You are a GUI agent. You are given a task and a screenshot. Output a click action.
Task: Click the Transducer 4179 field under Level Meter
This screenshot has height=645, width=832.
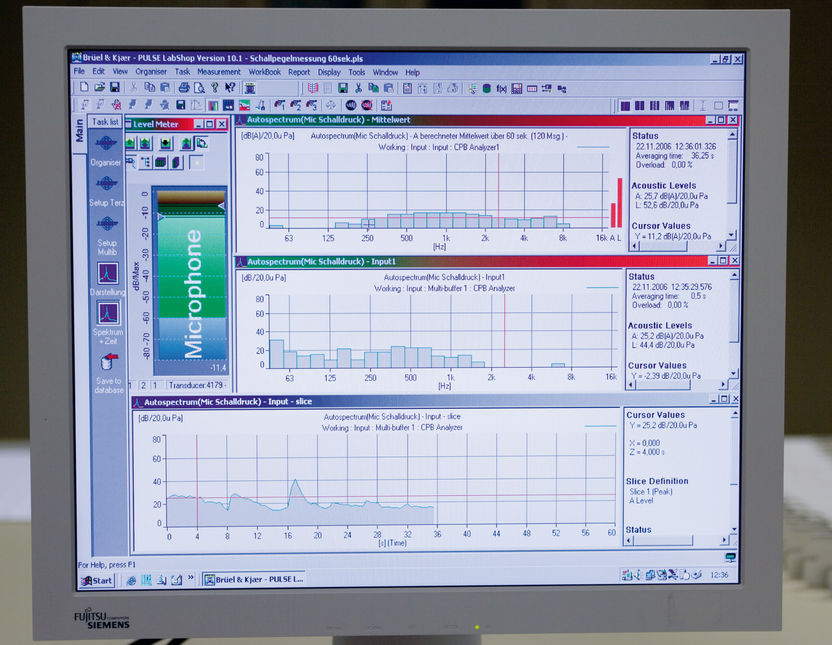click(x=196, y=385)
